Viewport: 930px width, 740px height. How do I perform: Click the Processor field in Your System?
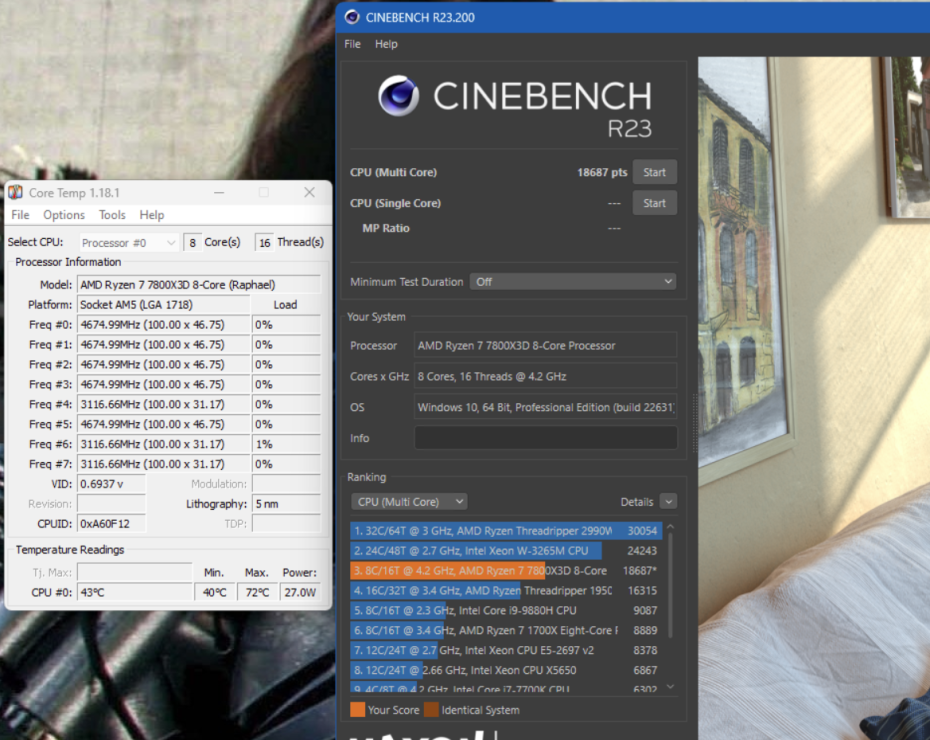(x=546, y=345)
